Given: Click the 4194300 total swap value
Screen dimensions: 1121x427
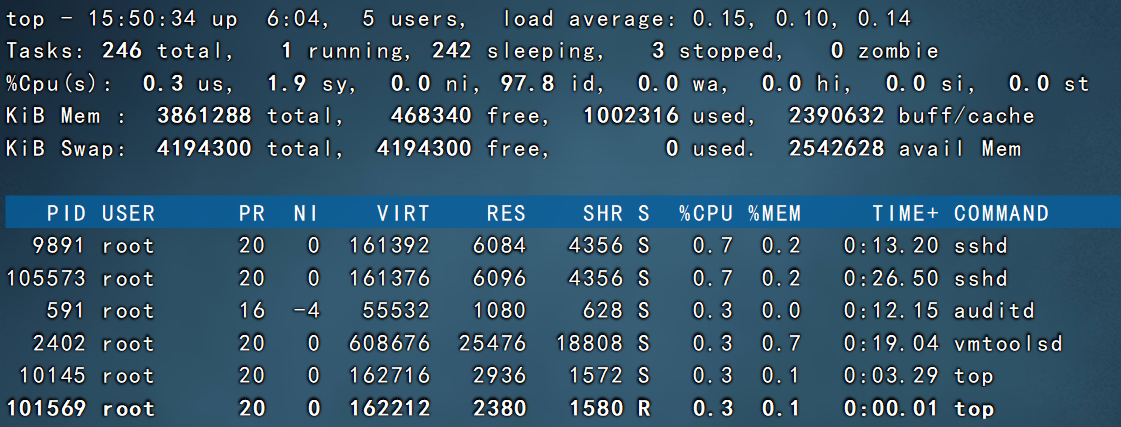Looking at the screenshot, I should pos(204,149).
